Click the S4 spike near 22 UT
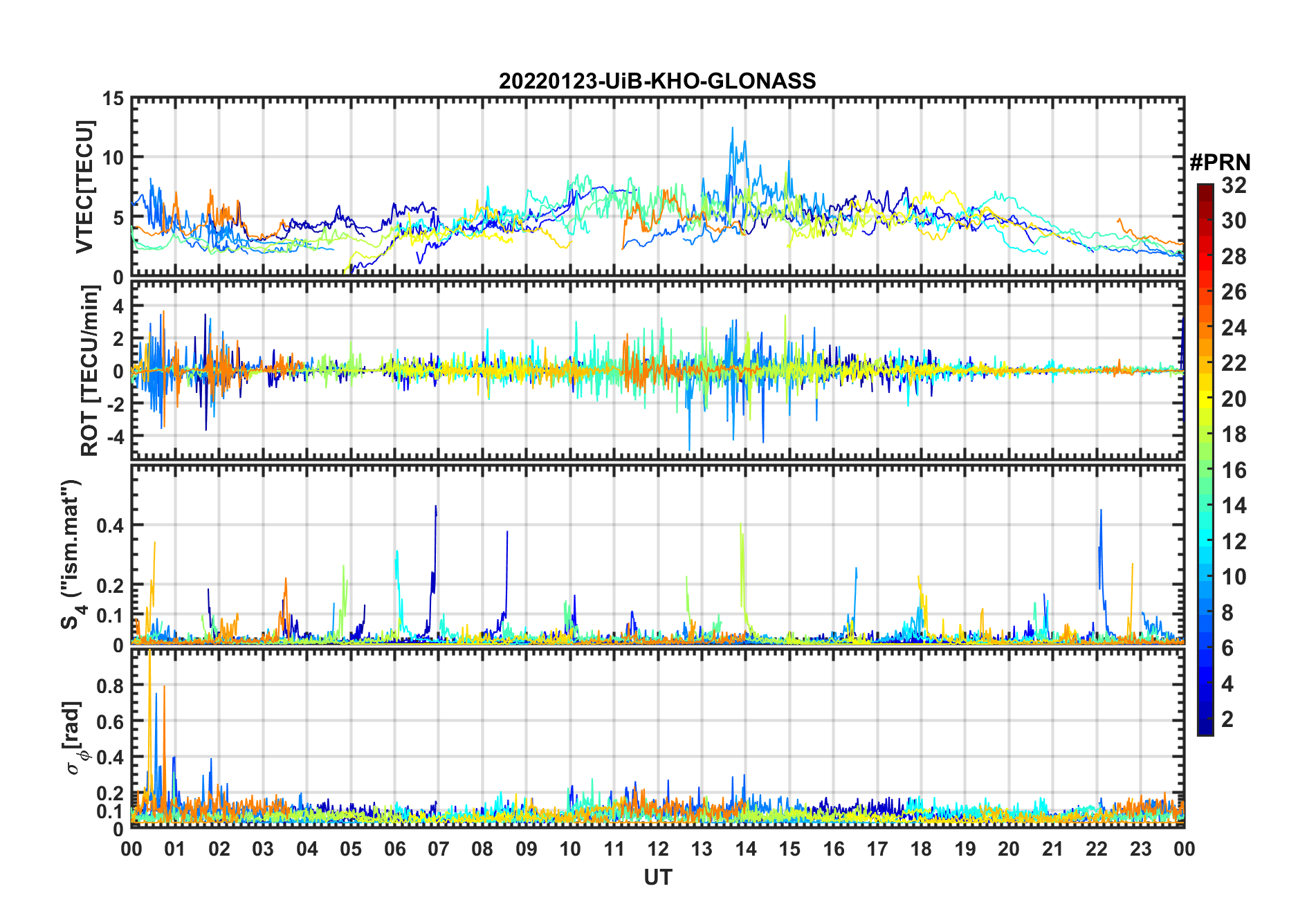The width and height of the screenshot is (1316, 920). [x=1100, y=510]
